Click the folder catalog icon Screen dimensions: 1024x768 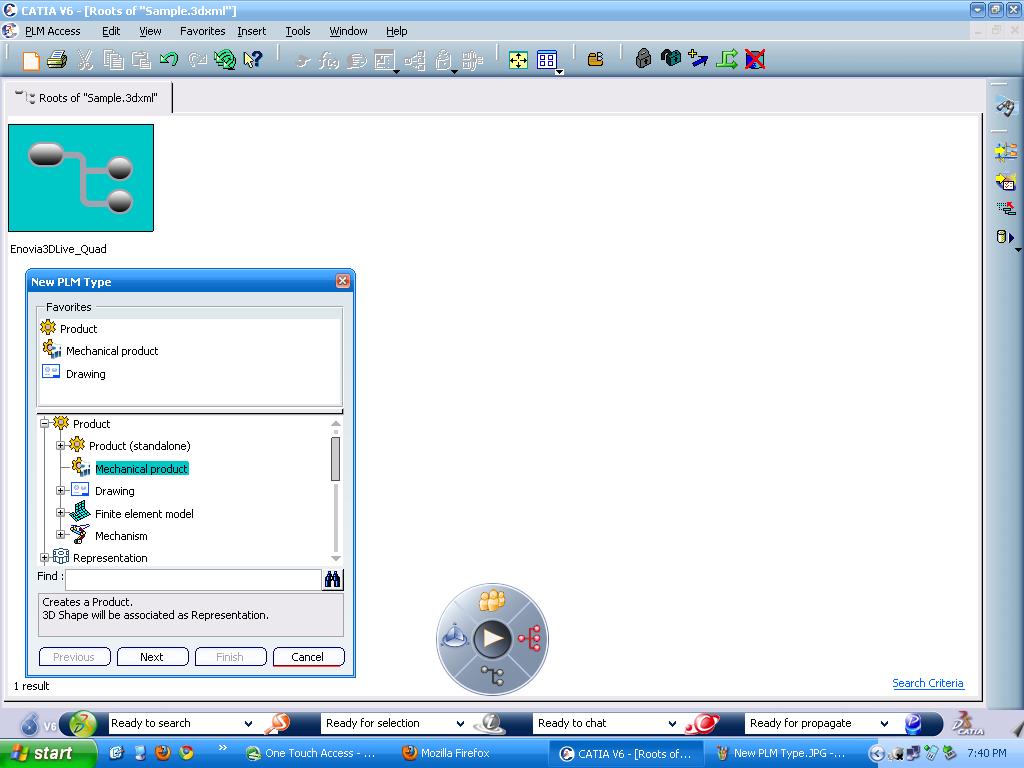[x=596, y=60]
